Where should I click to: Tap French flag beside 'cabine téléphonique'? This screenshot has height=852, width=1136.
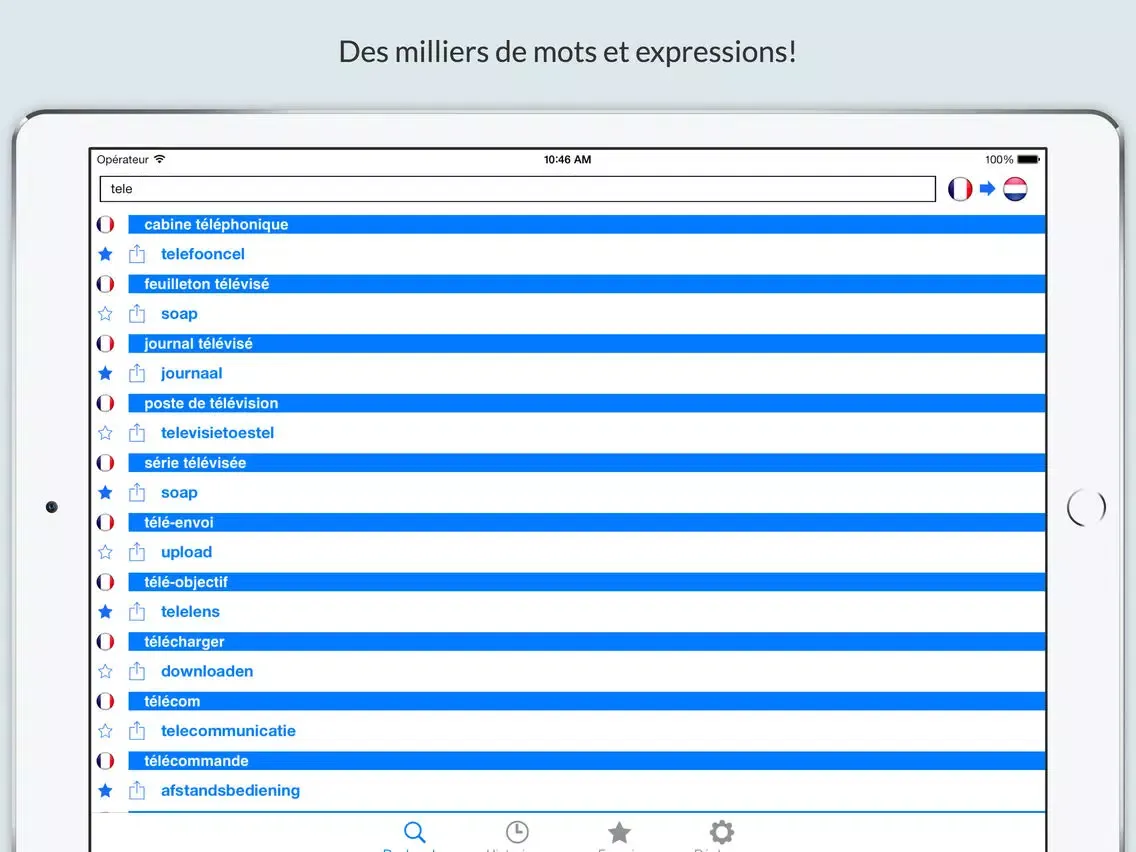[105, 225]
